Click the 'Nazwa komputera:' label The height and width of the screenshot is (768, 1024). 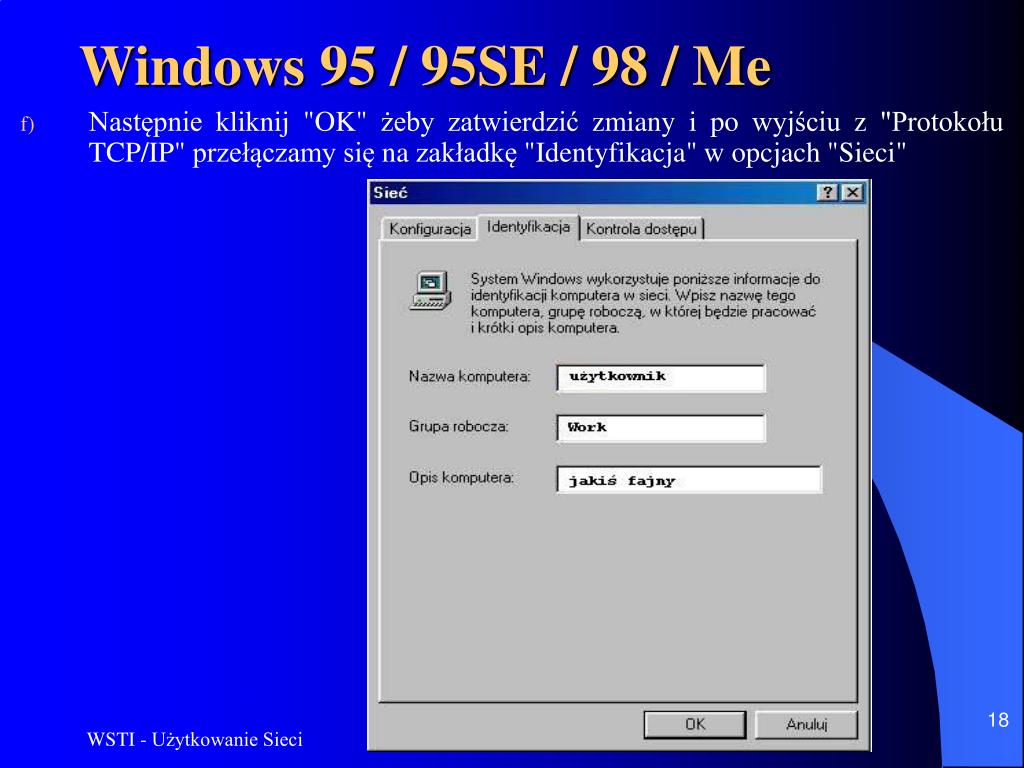click(470, 377)
